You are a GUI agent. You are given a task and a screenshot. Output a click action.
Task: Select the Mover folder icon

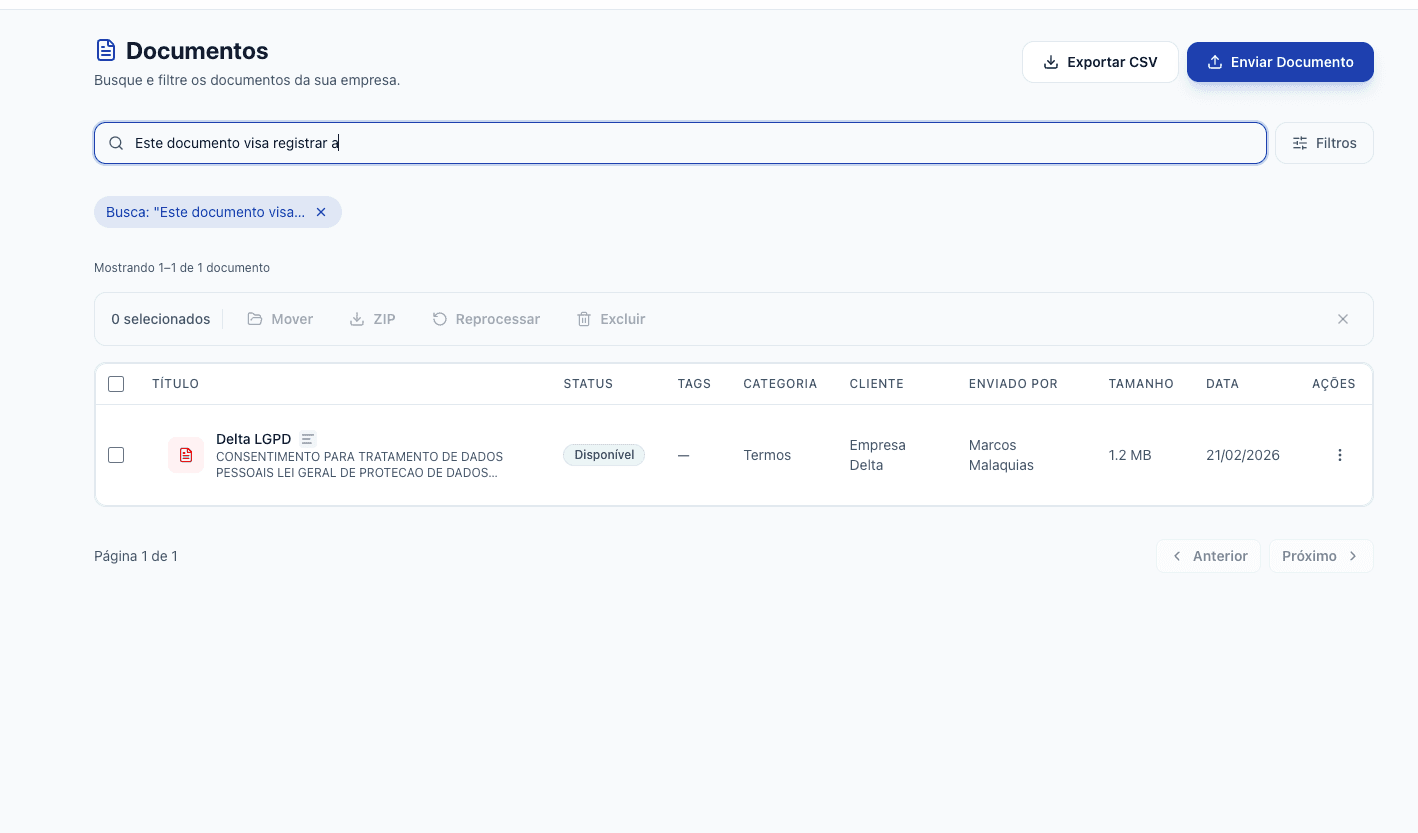(x=255, y=318)
